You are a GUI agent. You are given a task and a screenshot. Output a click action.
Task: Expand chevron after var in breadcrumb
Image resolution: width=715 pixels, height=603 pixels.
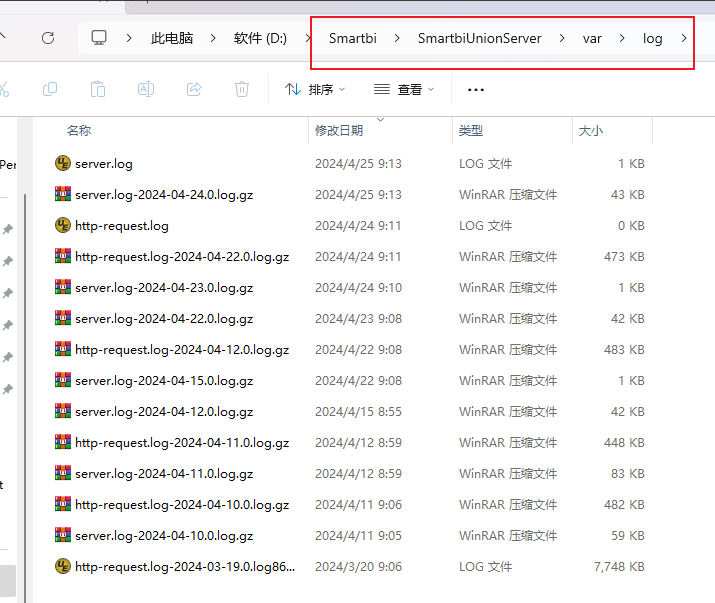pyautogui.click(x=622, y=38)
